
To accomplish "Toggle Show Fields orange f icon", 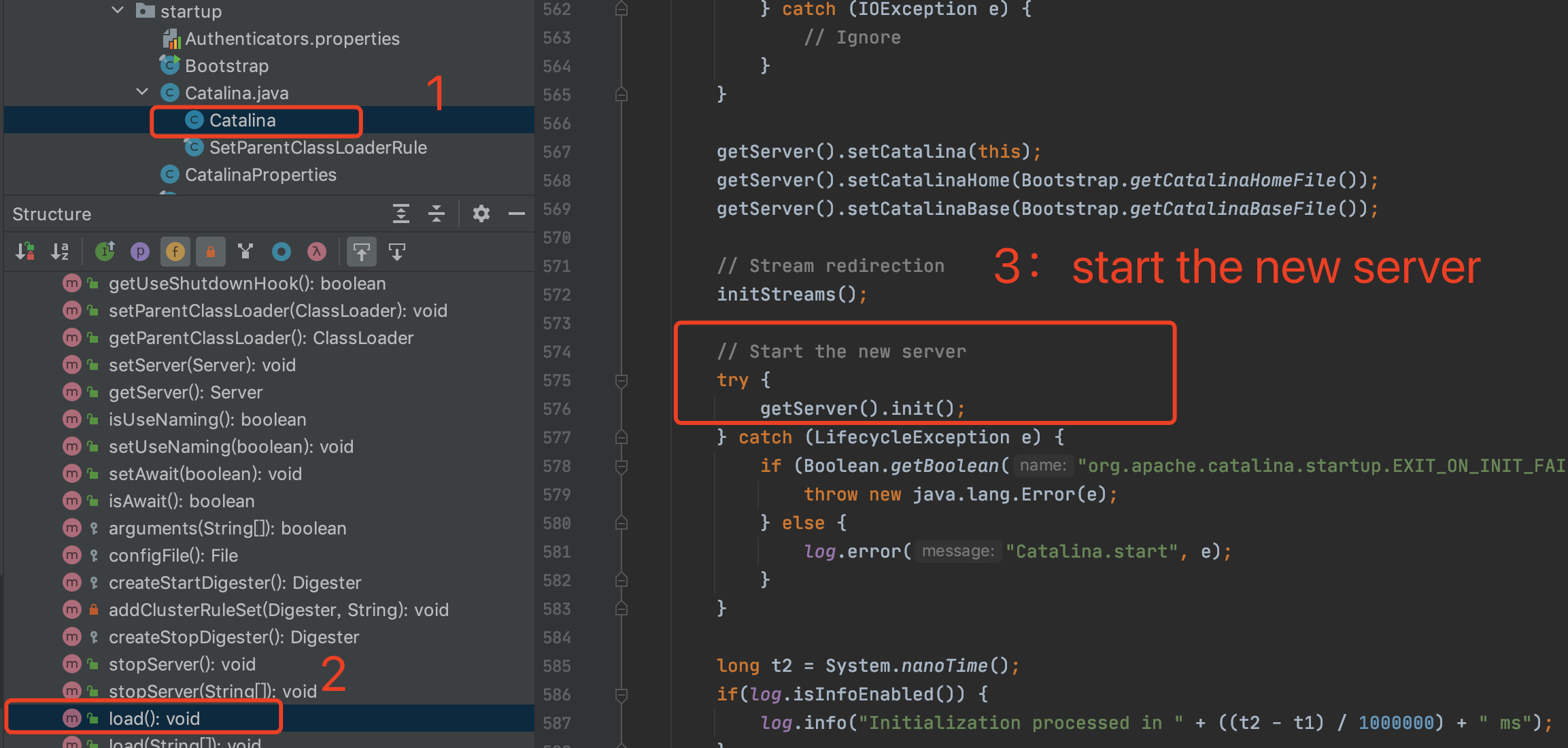I will tap(175, 252).
